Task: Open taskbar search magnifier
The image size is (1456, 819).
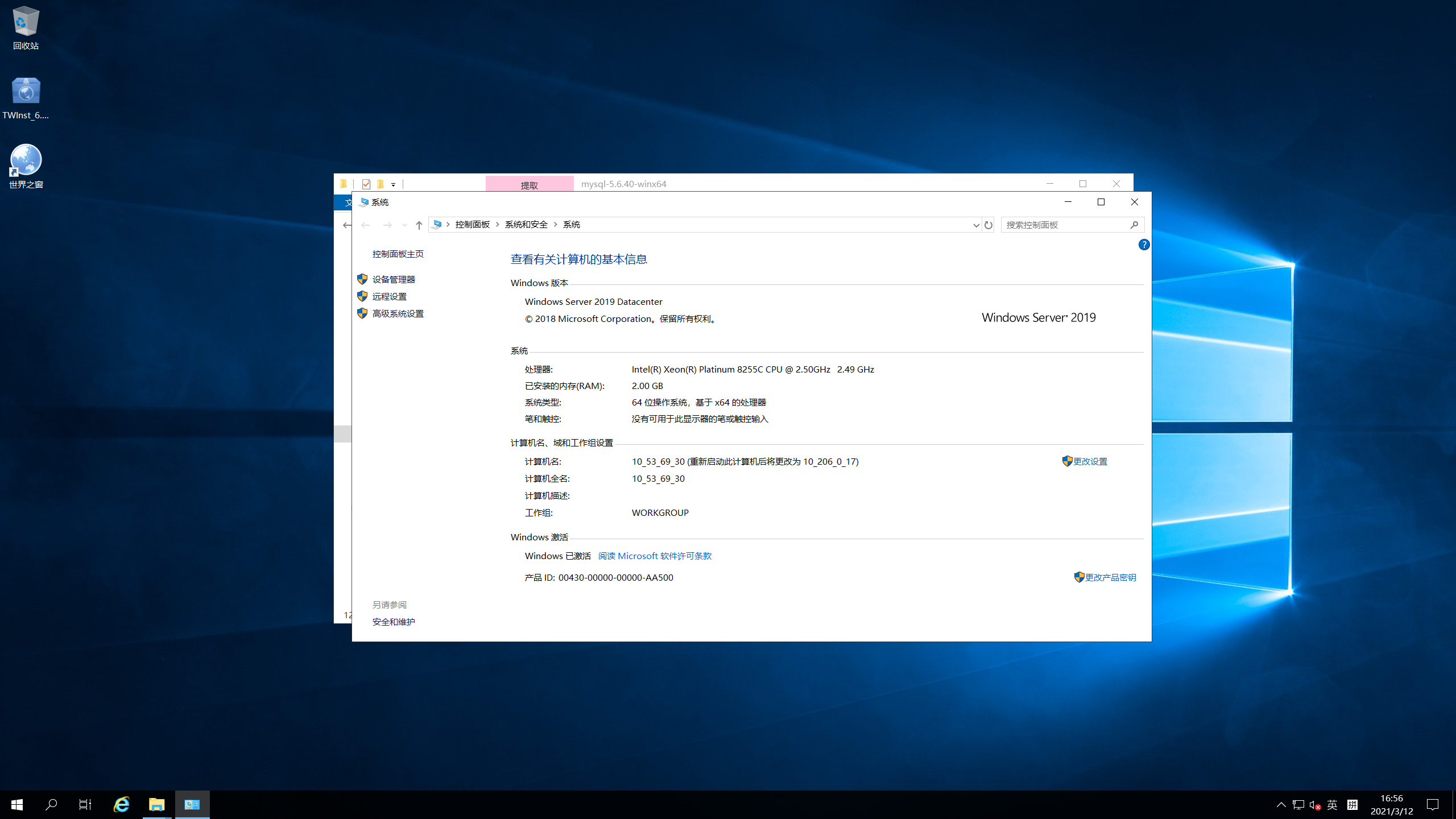Action: [51, 804]
